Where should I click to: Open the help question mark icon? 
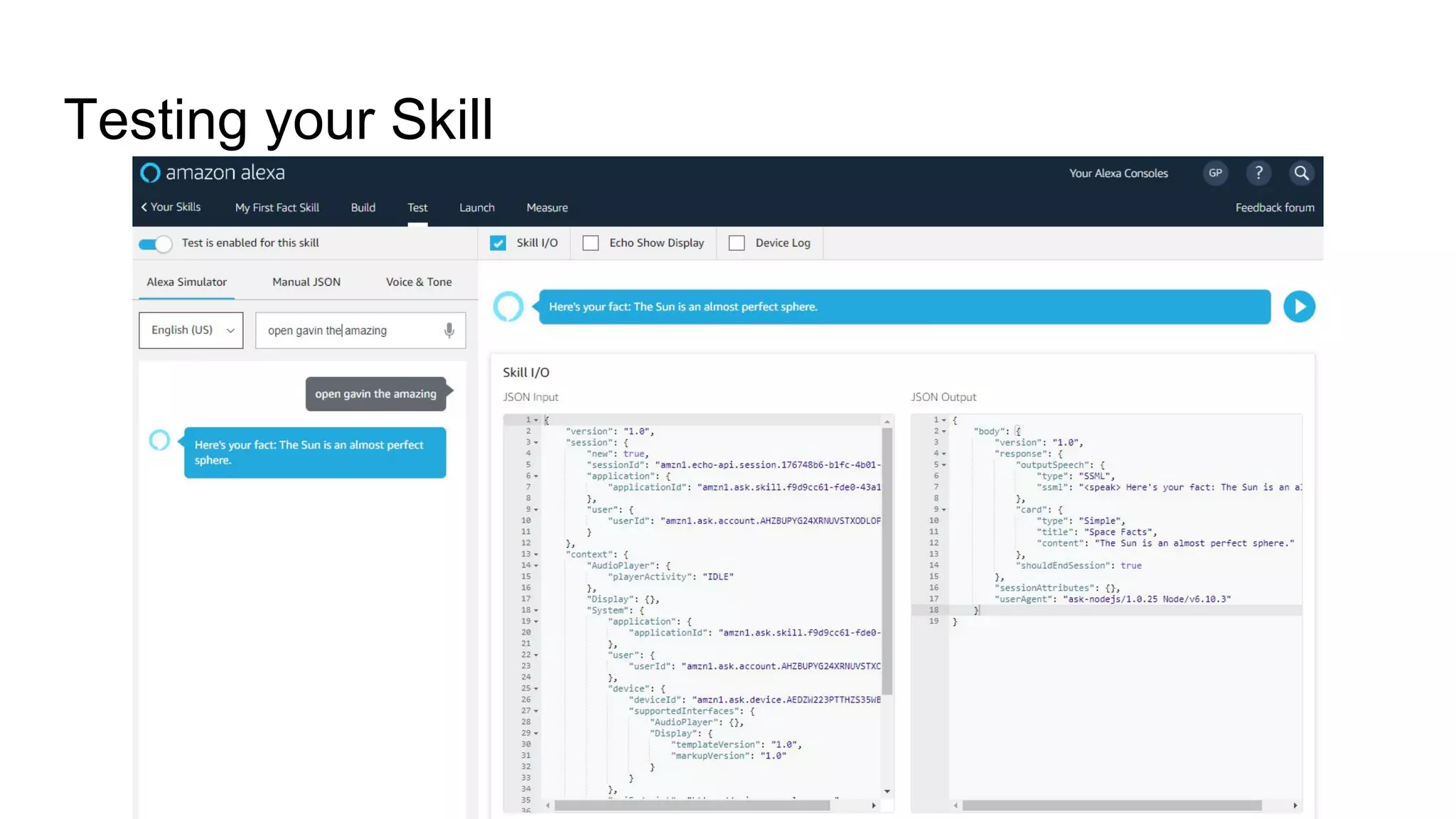pyautogui.click(x=1258, y=173)
